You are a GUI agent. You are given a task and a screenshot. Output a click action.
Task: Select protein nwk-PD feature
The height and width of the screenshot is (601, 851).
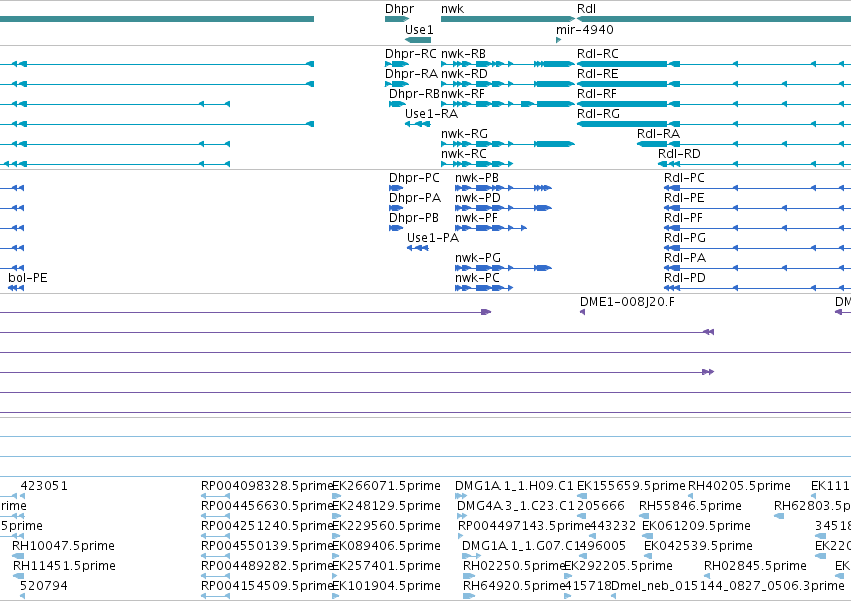click(x=503, y=208)
